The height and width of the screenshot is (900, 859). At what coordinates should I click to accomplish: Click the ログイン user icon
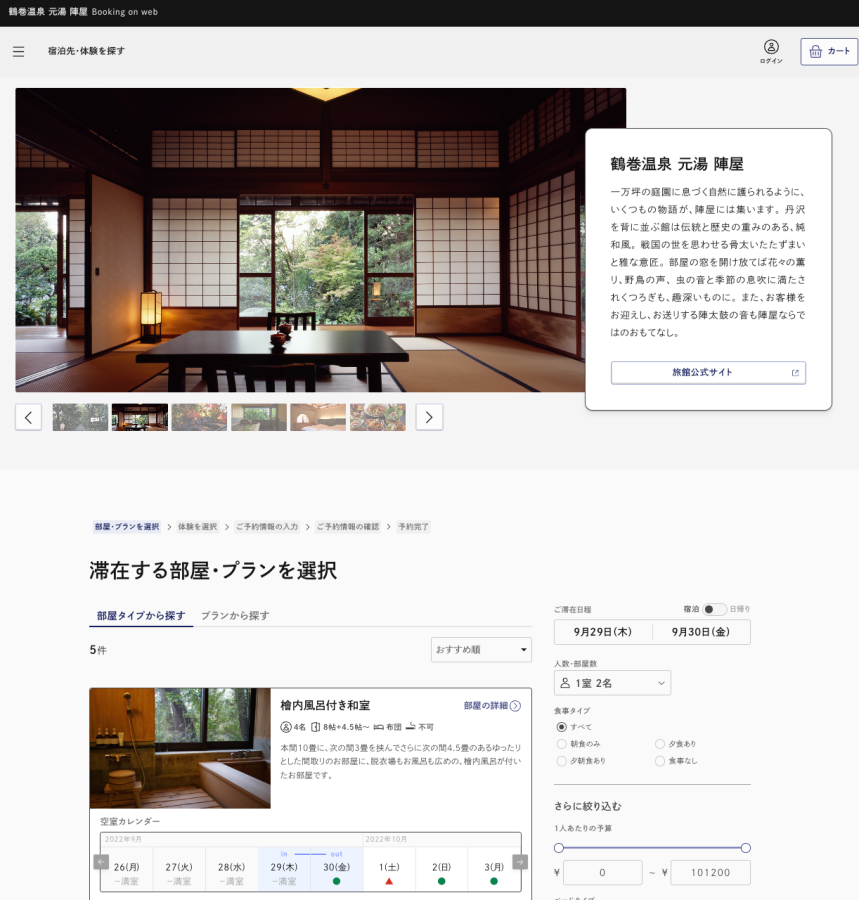click(x=771, y=48)
